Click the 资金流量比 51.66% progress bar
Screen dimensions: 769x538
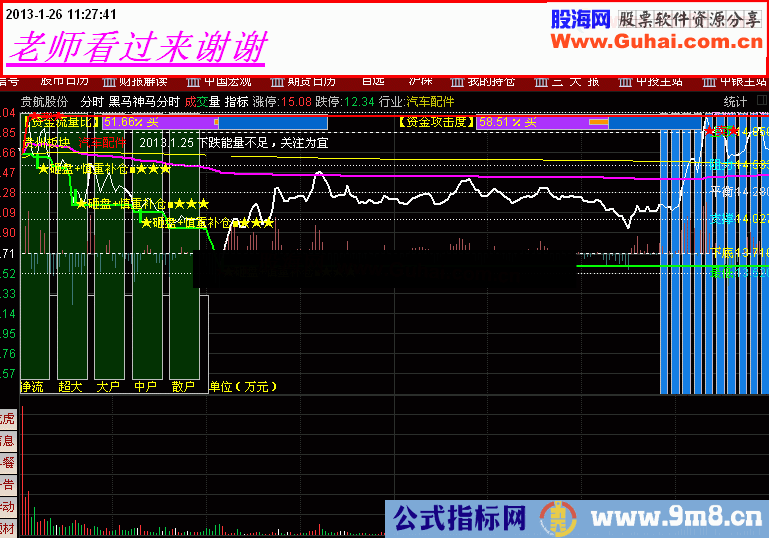pyautogui.click(x=215, y=122)
